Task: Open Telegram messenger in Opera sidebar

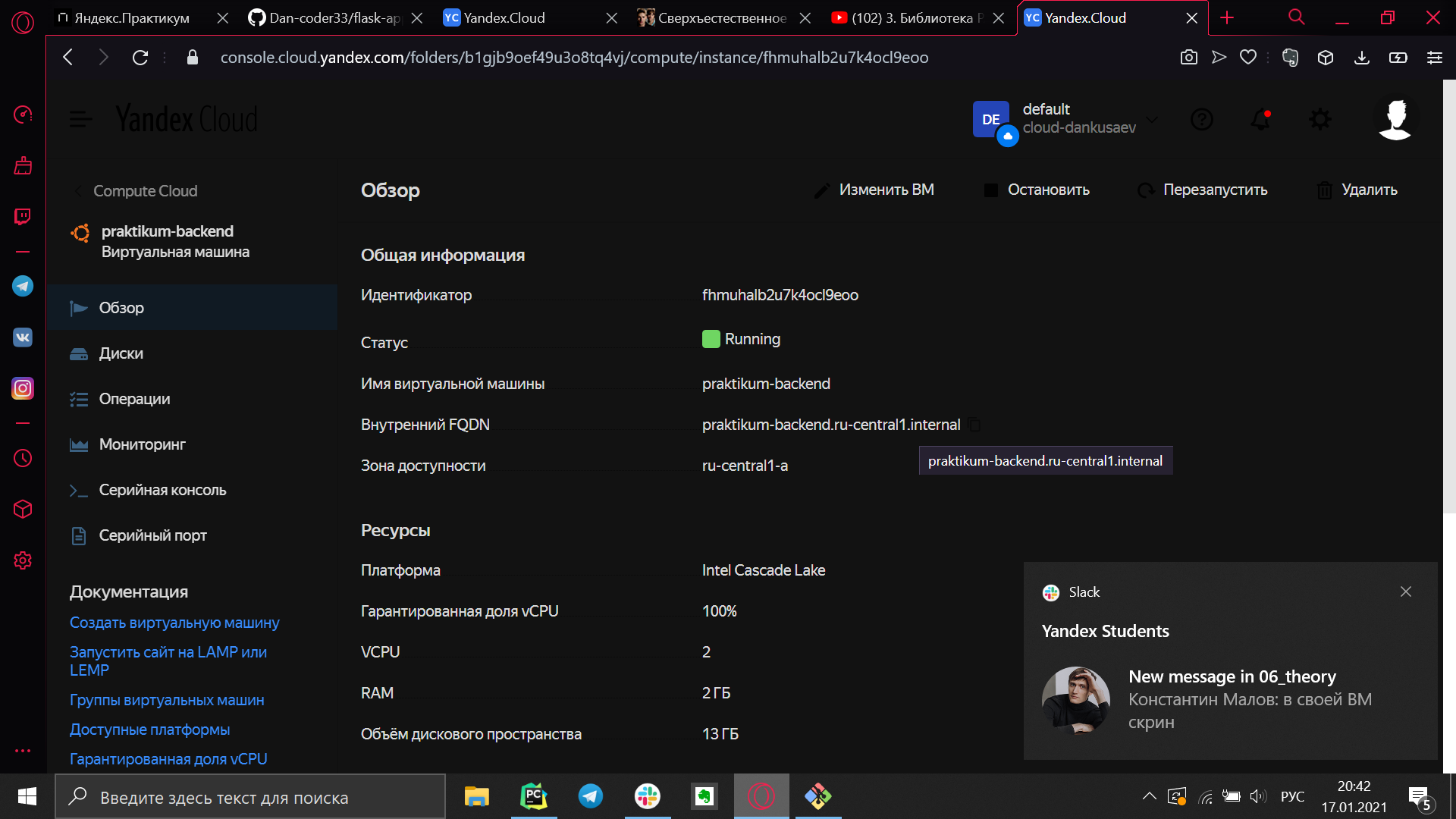Action: pos(23,286)
